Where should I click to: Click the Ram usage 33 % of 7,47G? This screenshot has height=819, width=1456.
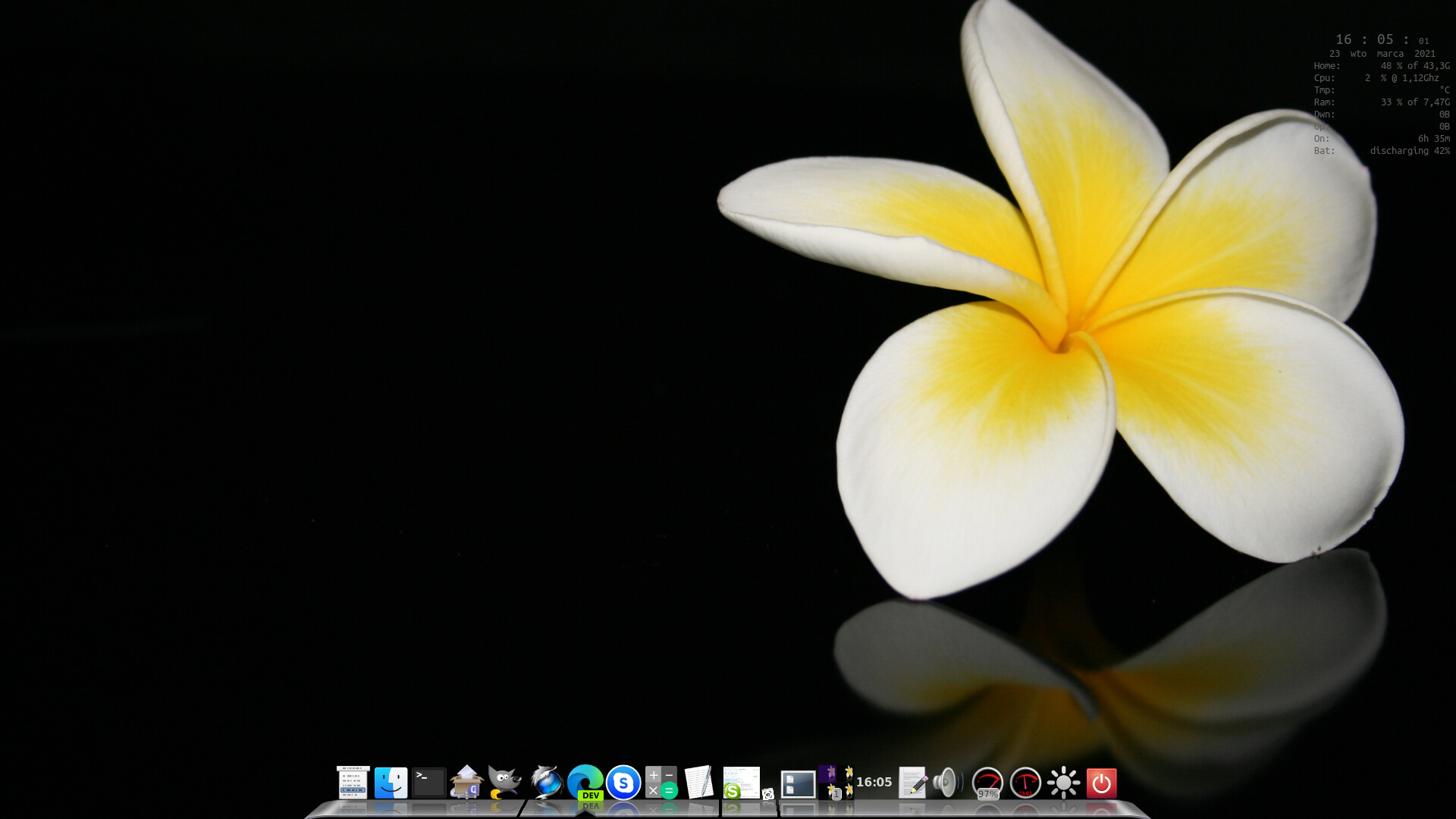[1415, 102]
